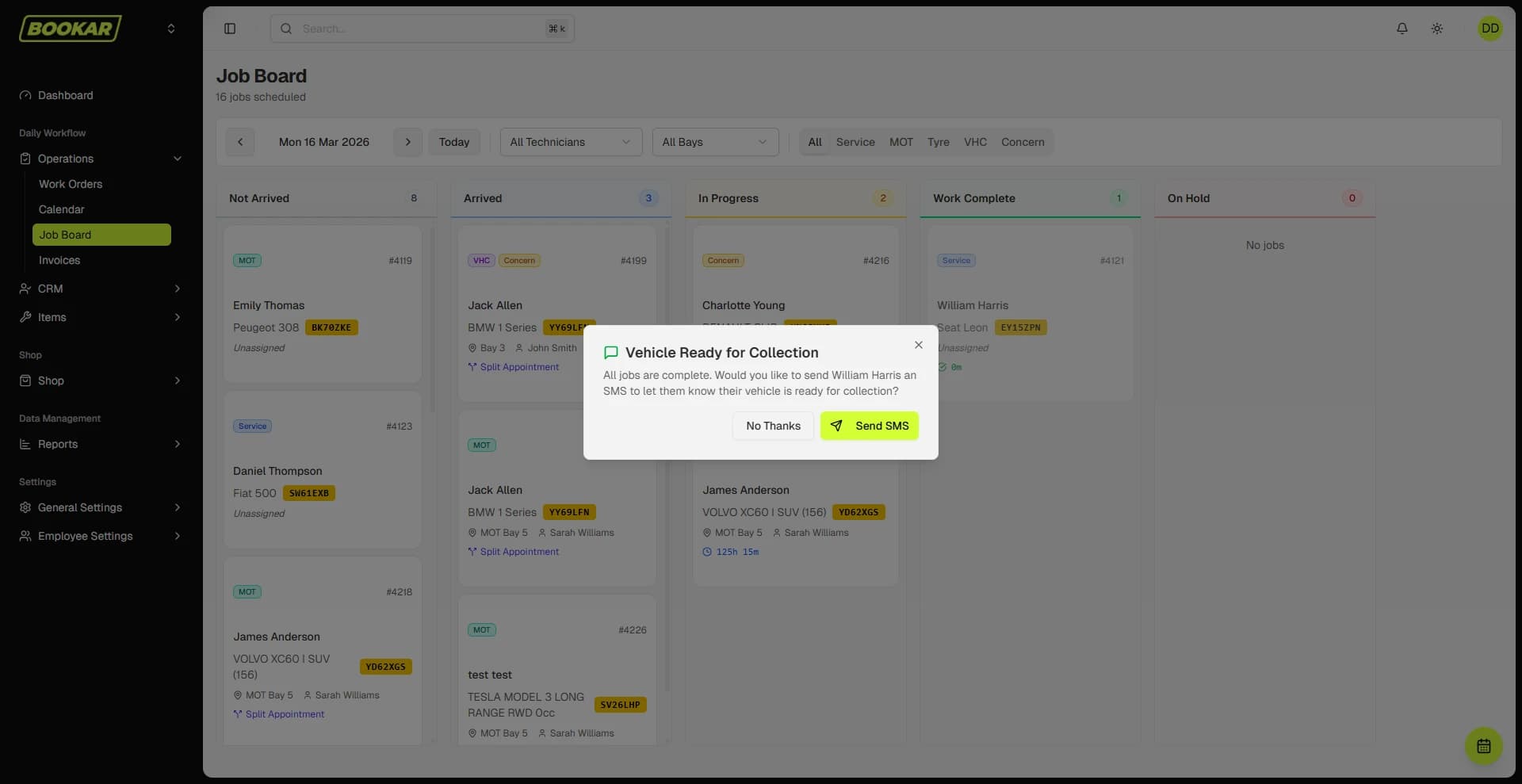Image resolution: width=1522 pixels, height=784 pixels.
Task: Click the search magnifier icon
Action: (x=287, y=29)
